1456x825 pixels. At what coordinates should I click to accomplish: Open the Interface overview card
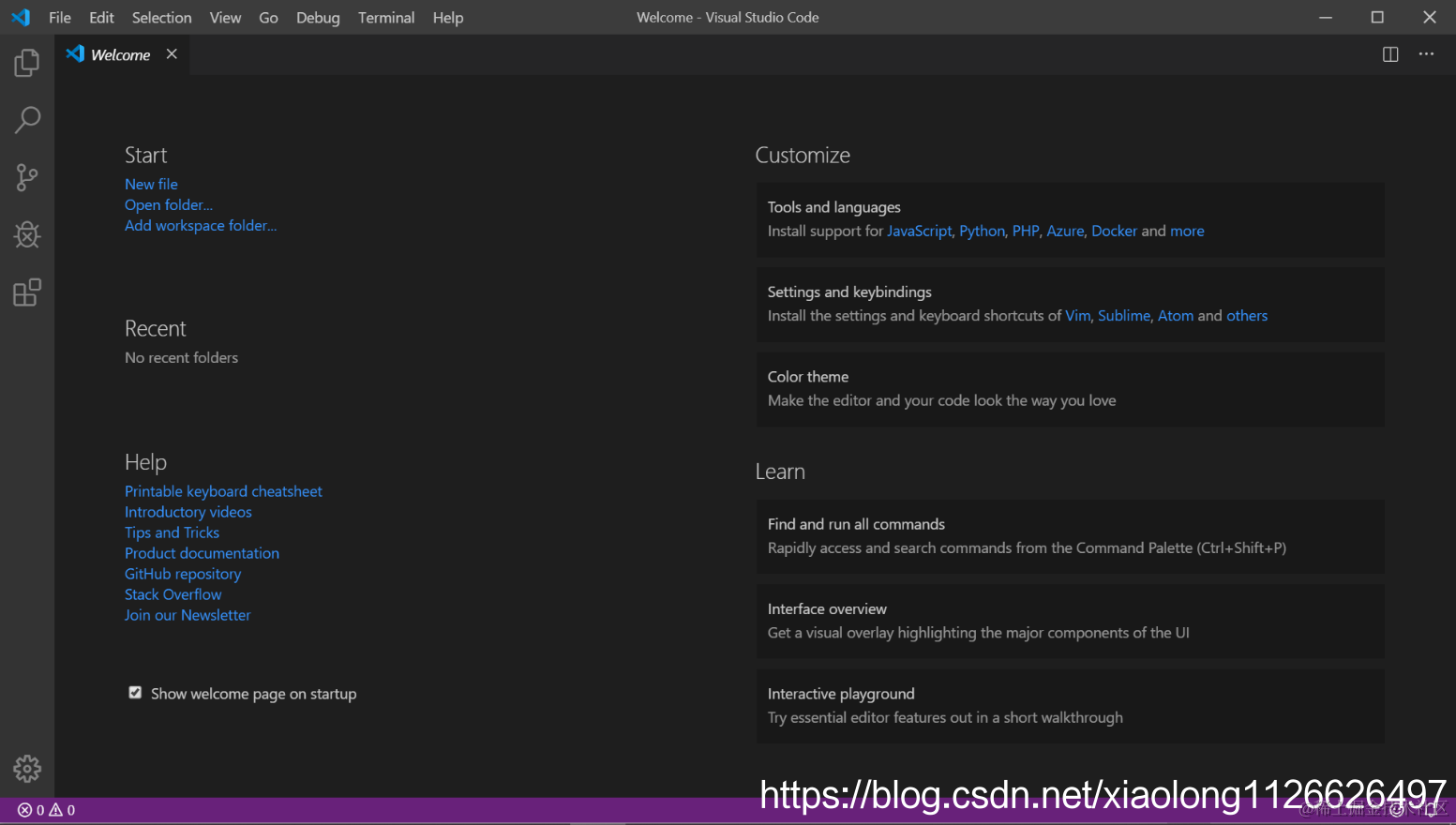pyautogui.click(x=1070, y=621)
